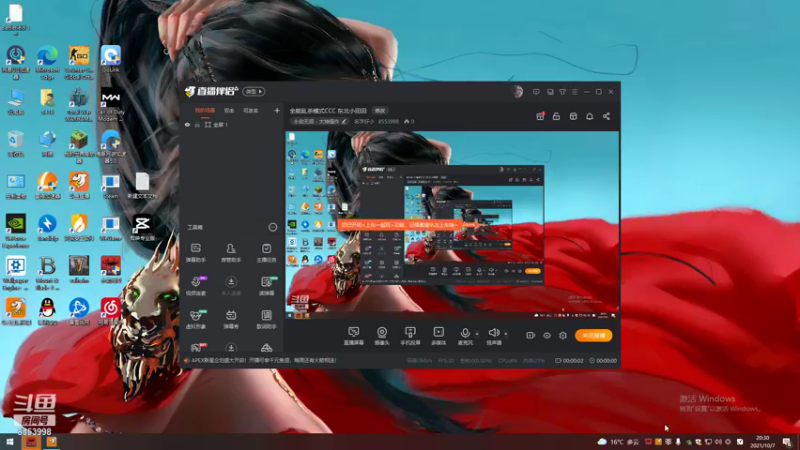Expand the microphone options arrow

click(477, 334)
